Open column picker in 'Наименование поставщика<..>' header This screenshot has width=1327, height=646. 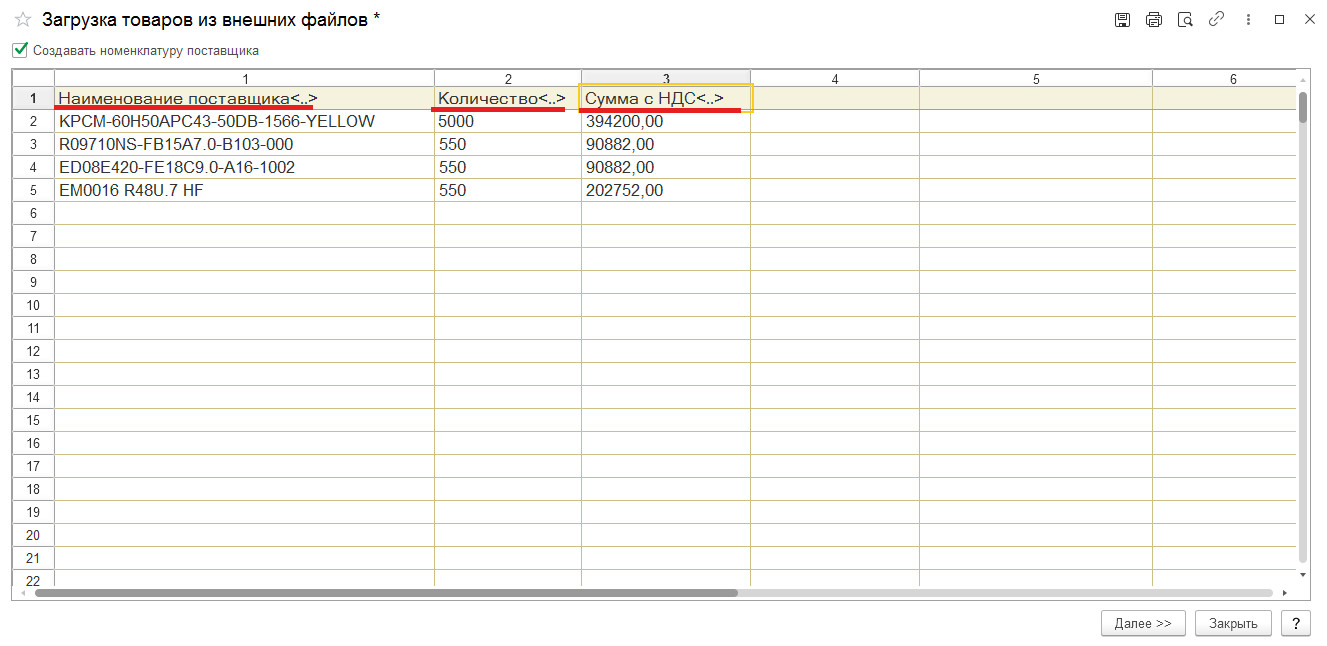coord(188,98)
